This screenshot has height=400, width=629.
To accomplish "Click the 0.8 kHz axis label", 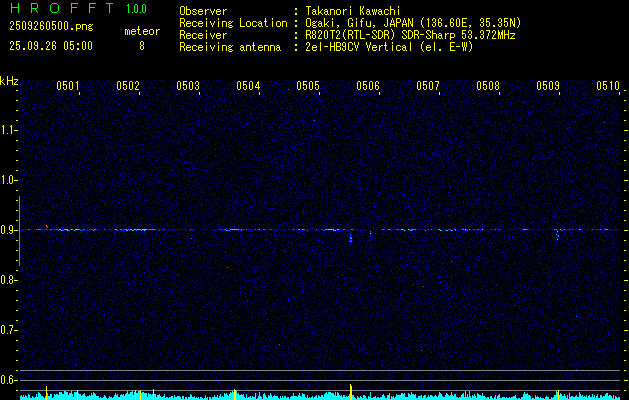I will (x=8, y=280).
